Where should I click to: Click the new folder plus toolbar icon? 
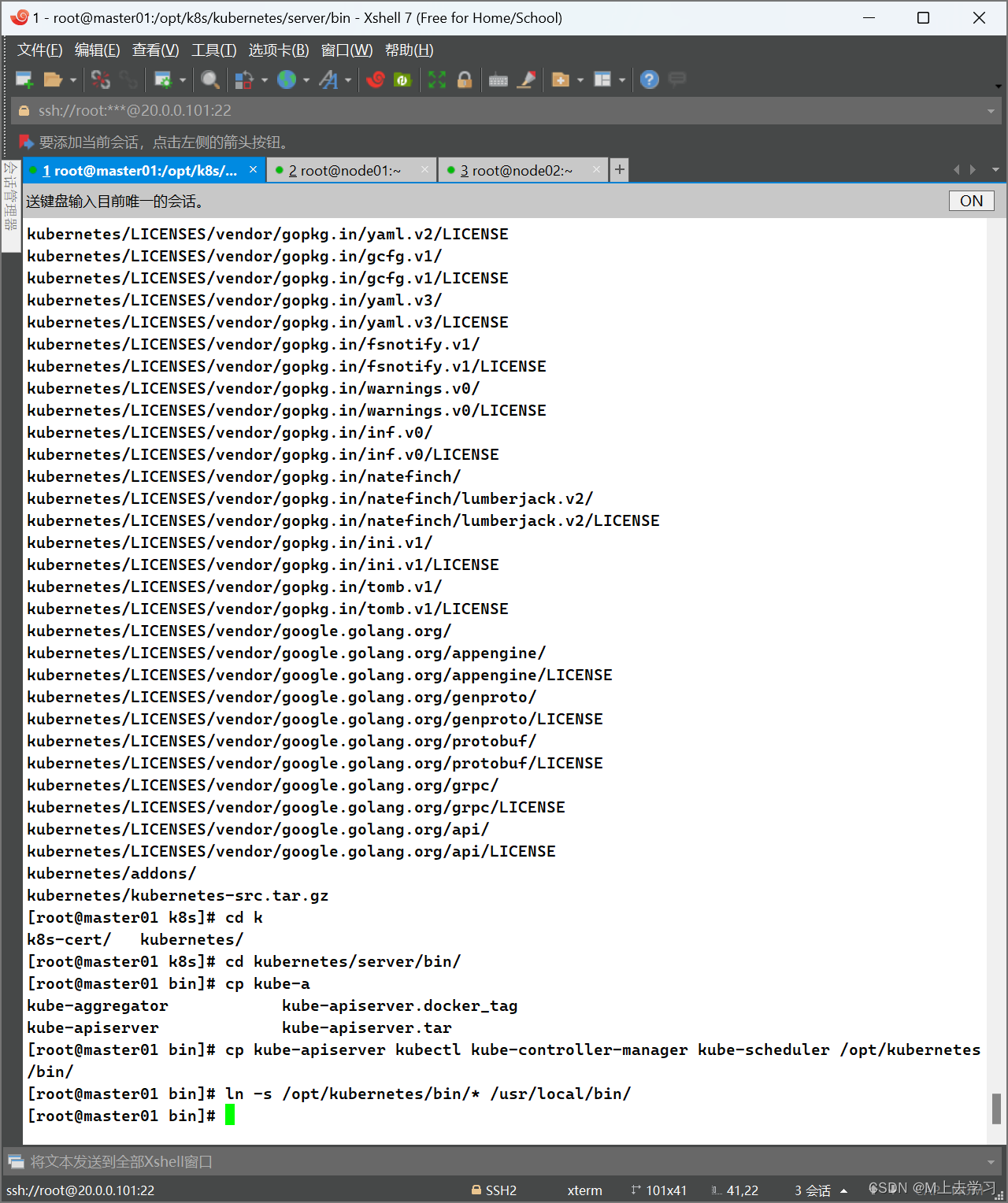click(x=561, y=80)
